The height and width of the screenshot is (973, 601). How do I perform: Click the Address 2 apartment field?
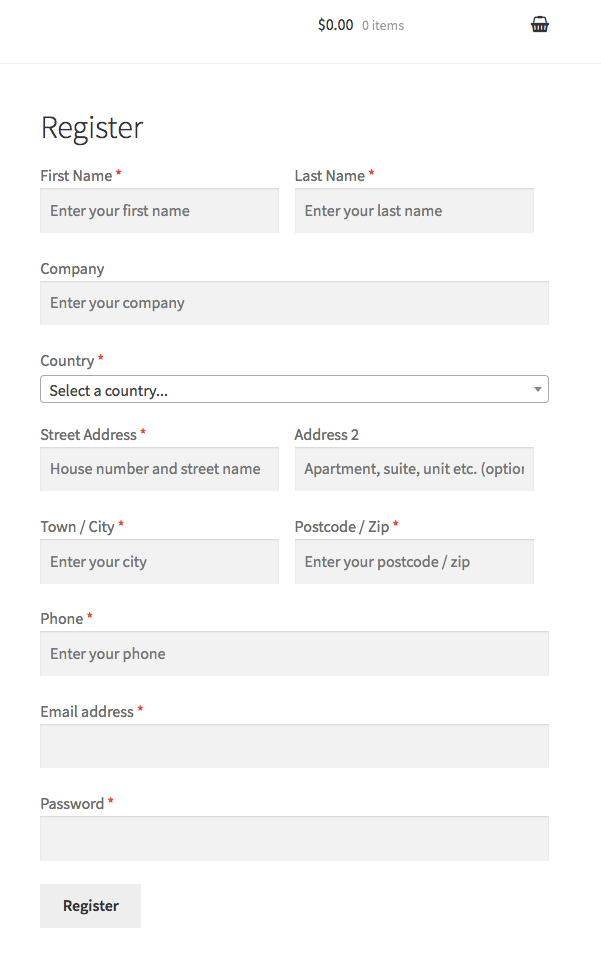tap(414, 469)
